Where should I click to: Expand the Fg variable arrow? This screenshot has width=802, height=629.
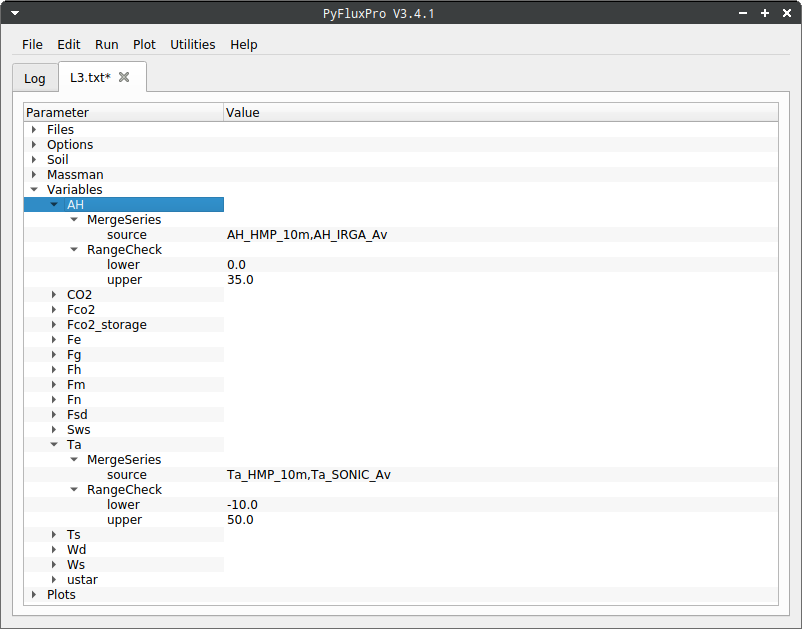54,354
